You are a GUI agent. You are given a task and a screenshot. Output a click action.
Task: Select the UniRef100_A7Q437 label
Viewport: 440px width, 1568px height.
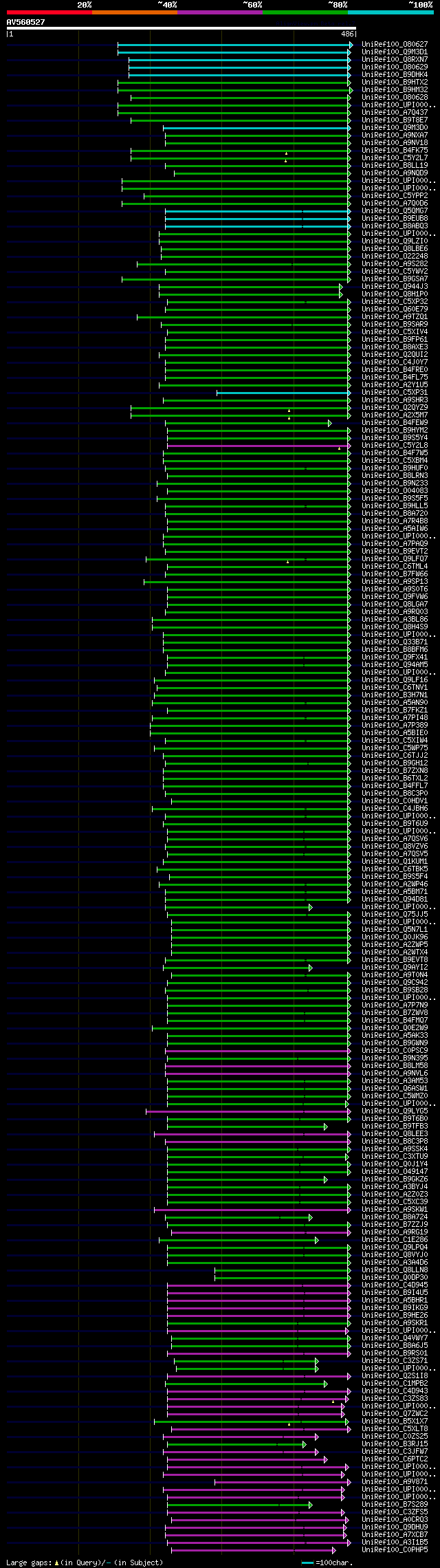pos(395,113)
